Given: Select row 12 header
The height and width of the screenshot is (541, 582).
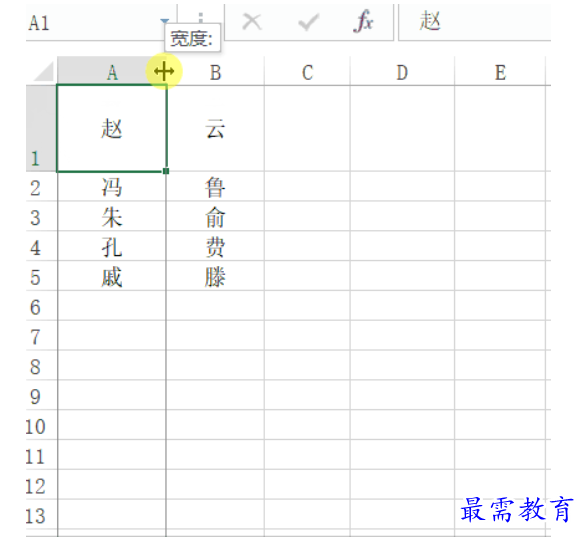Looking at the screenshot, I should [x=41, y=485].
